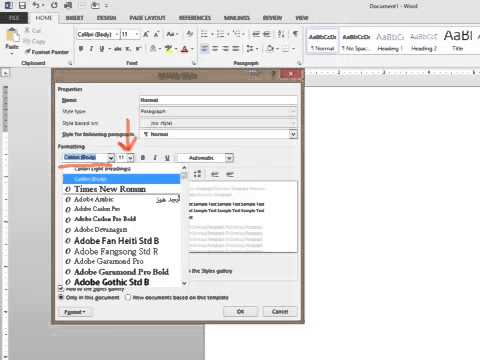
Task: Click the Italic button in the dialog formatting row
Action: (x=155, y=158)
